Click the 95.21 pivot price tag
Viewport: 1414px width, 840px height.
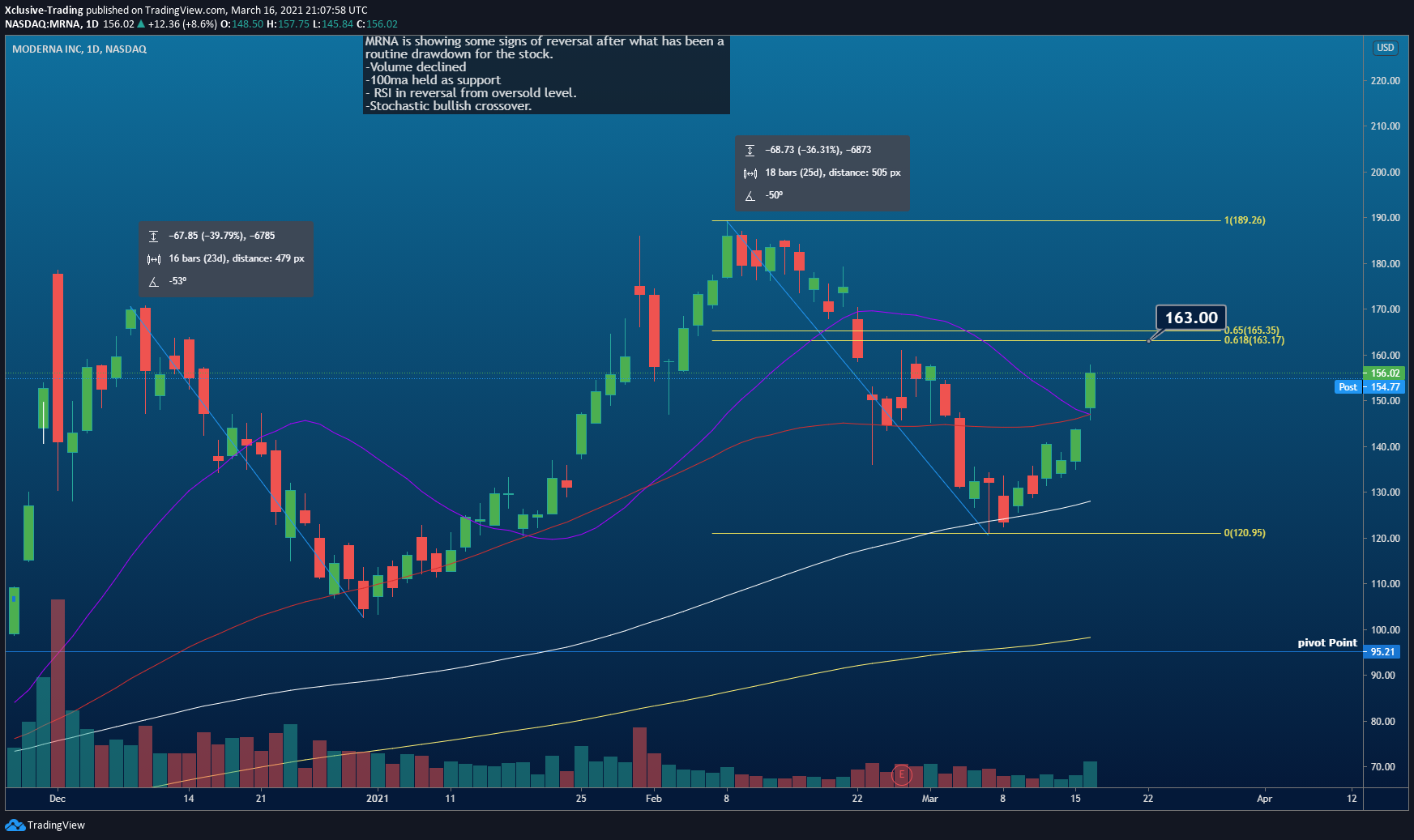(x=1383, y=652)
